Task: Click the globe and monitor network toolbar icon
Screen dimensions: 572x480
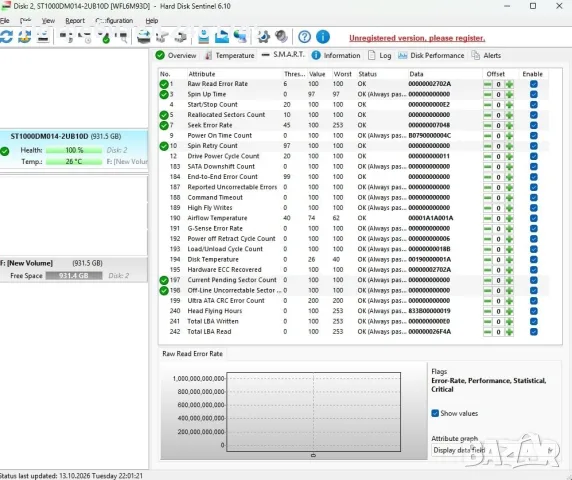Action: (240, 37)
